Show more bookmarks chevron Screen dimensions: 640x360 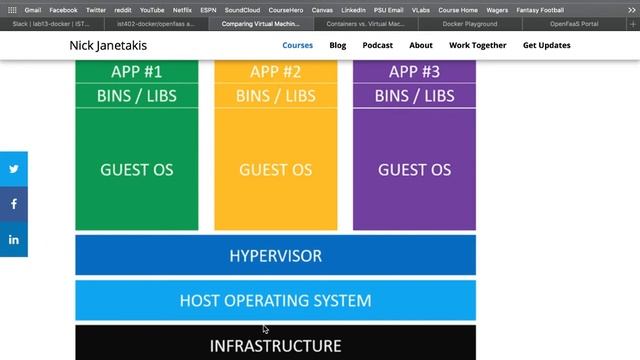pyautogui.click(x=631, y=10)
